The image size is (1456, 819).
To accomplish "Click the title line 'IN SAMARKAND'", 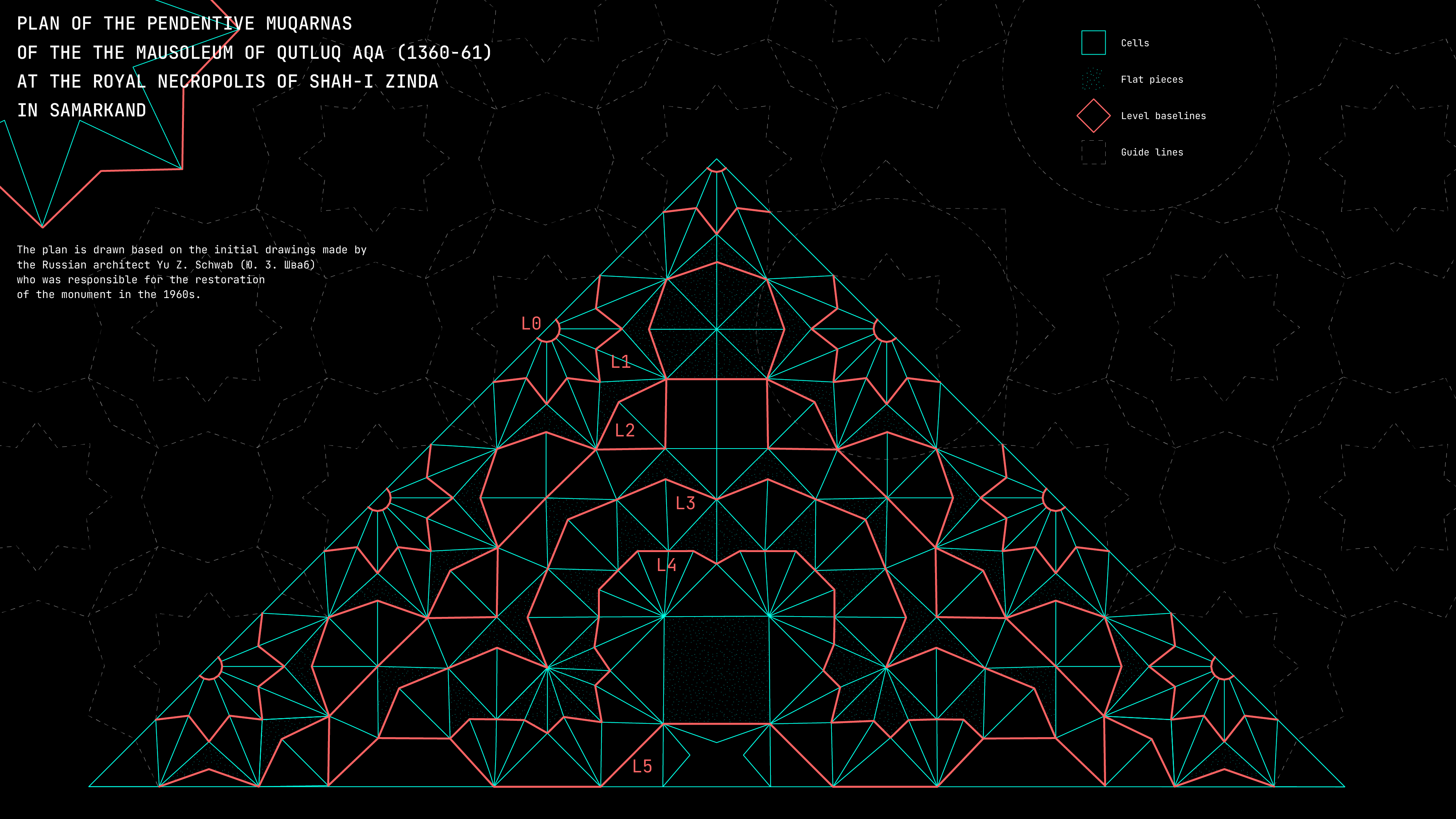I will [82, 110].
